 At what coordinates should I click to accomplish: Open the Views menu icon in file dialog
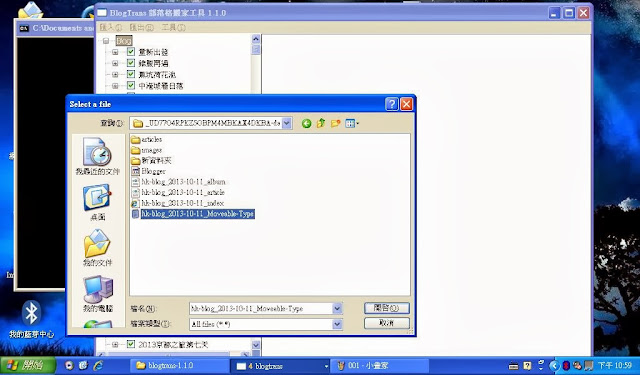(x=352, y=123)
